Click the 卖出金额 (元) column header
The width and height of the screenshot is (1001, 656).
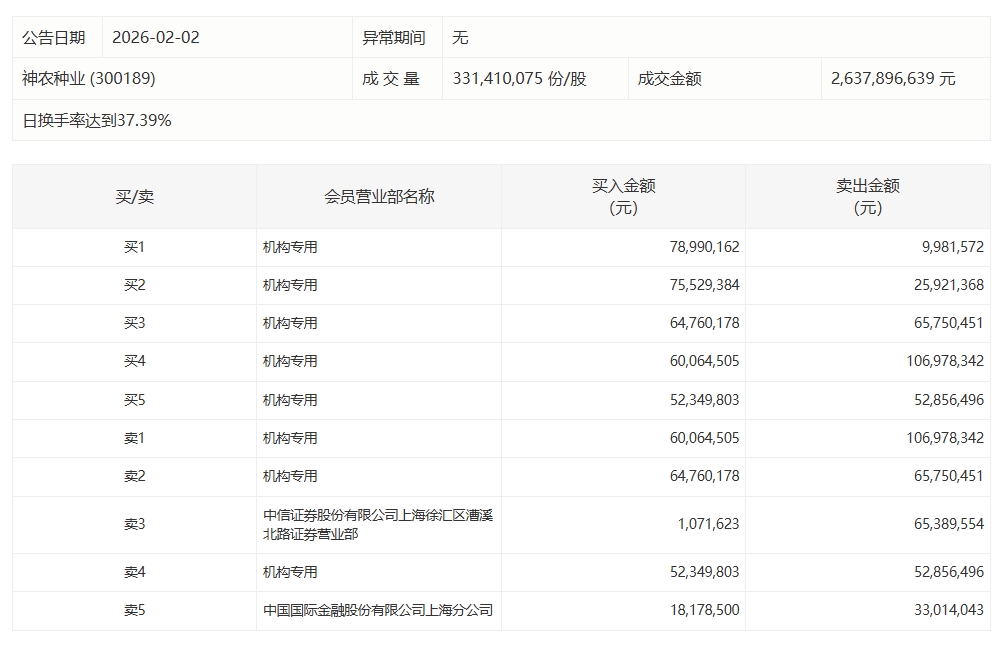click(867, 197)
